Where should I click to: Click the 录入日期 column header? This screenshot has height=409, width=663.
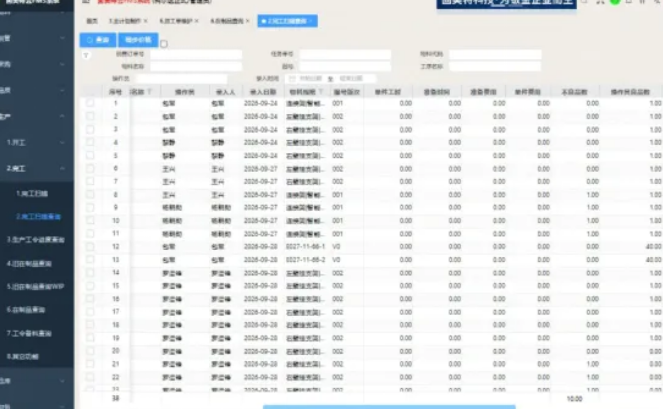(263, 92)
